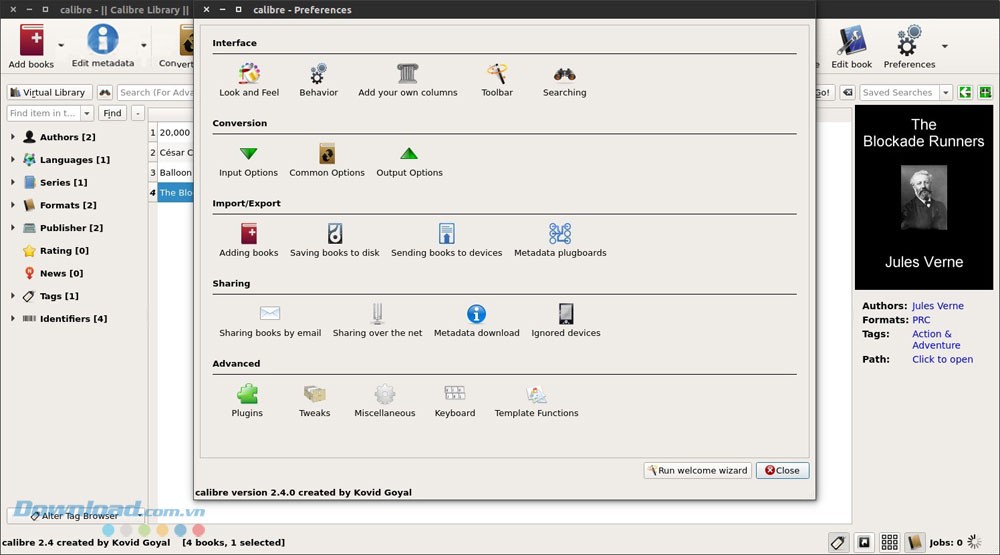
Task: Click the Blockade Runners cover thumbnail
Action: pos(923,198)
